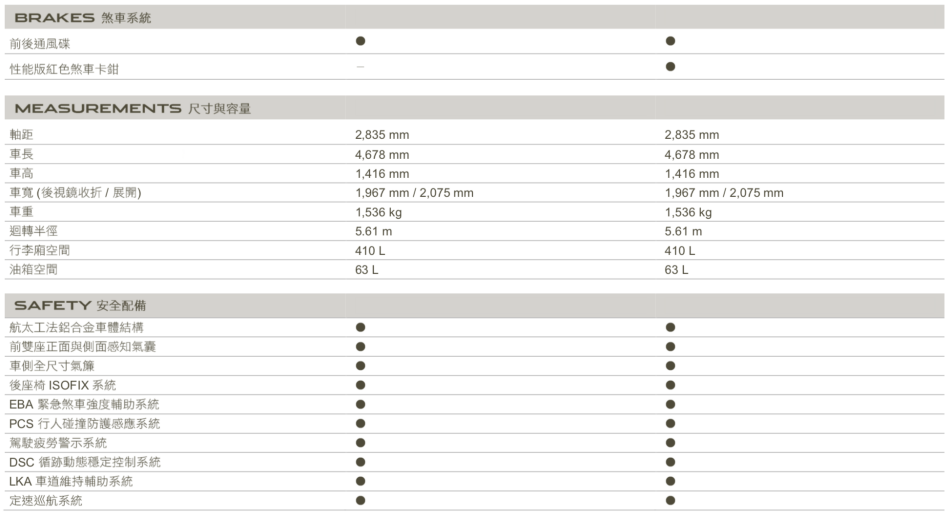Click second-column dot for 車側全尺寸氣簾
Viewport: 950px width, 515px height.
(670, 366)
